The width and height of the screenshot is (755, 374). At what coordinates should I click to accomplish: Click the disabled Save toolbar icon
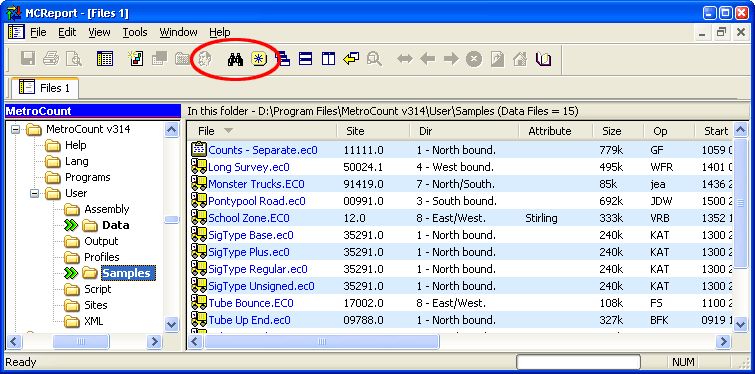coord(28,59)
